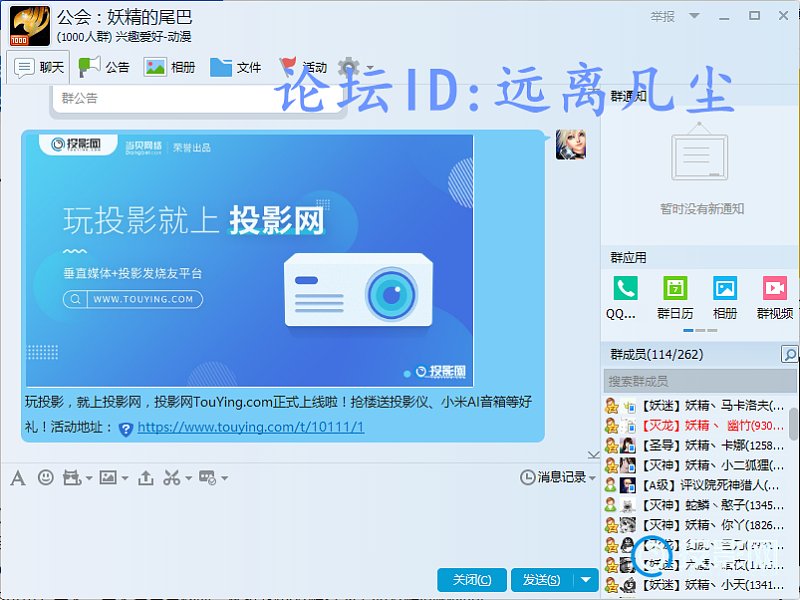Switch to the 文件 files tab

point(236,68)
